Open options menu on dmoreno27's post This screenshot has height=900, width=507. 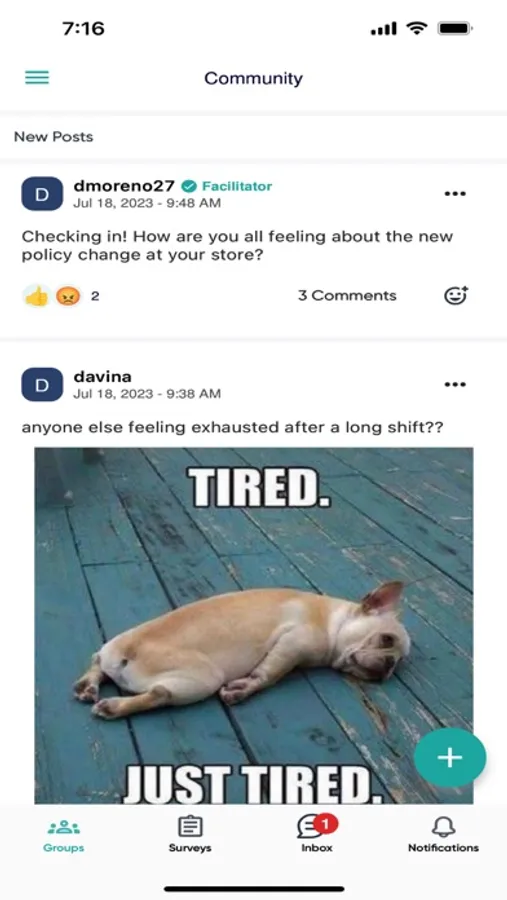coord(455,194)
